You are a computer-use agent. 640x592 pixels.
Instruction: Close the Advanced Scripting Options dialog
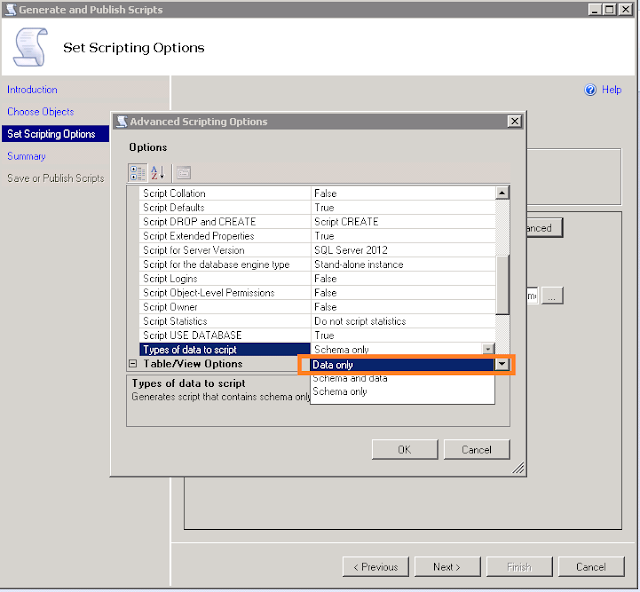click(515, 121)
